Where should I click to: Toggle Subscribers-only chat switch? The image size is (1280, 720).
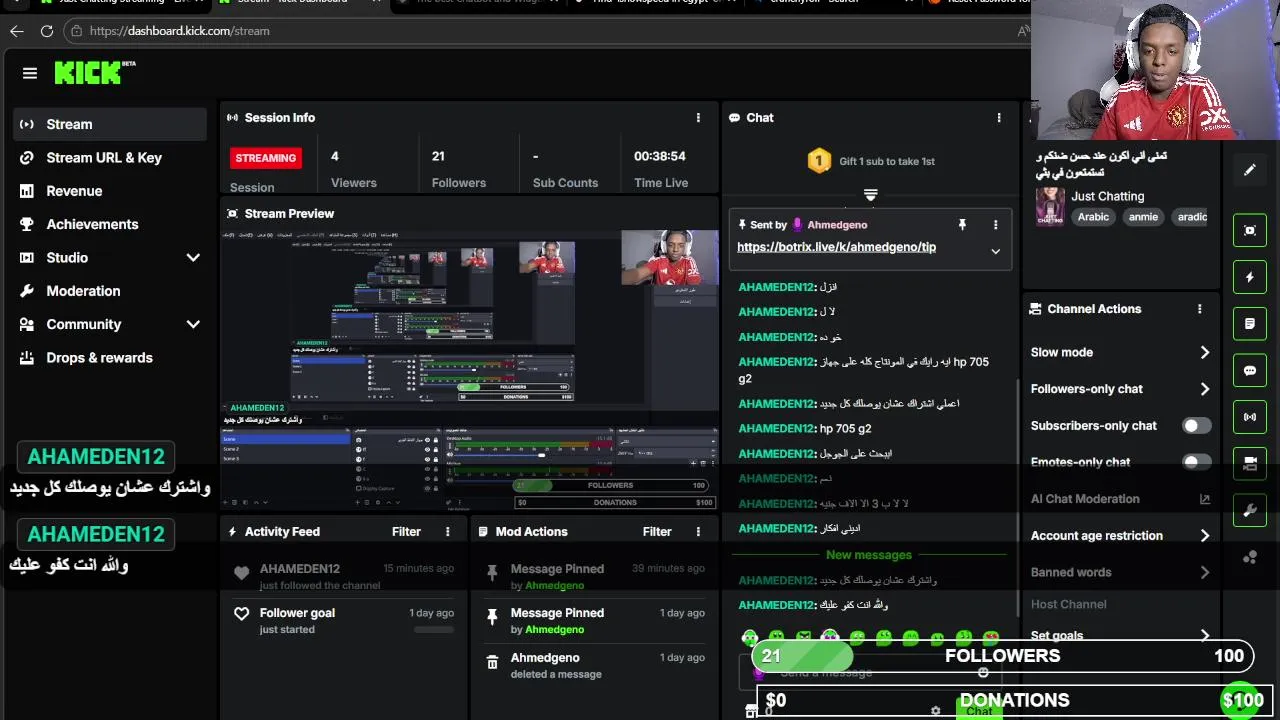[x=1196, y=426]
